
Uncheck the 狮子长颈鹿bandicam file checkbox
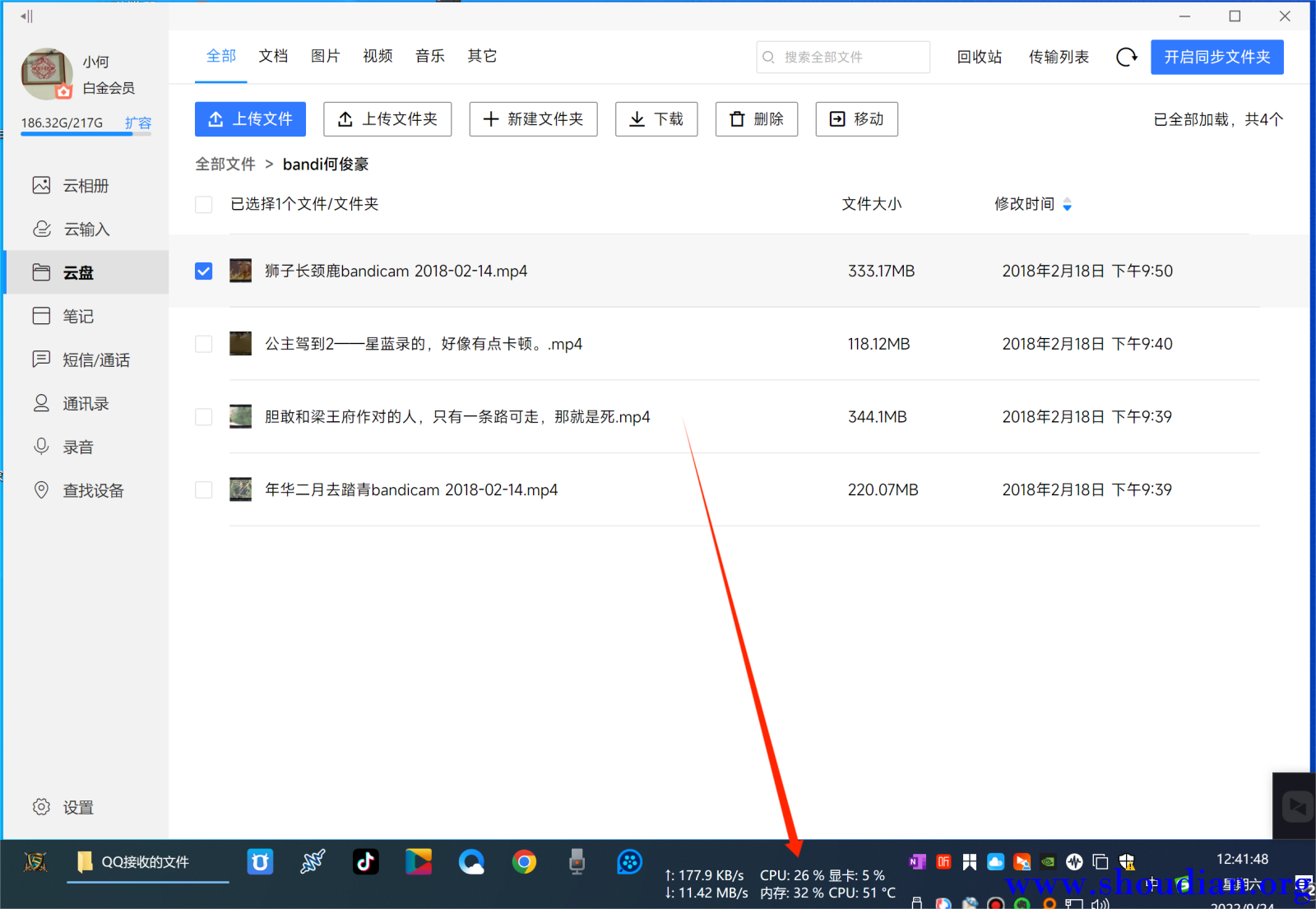click(204, 271)
